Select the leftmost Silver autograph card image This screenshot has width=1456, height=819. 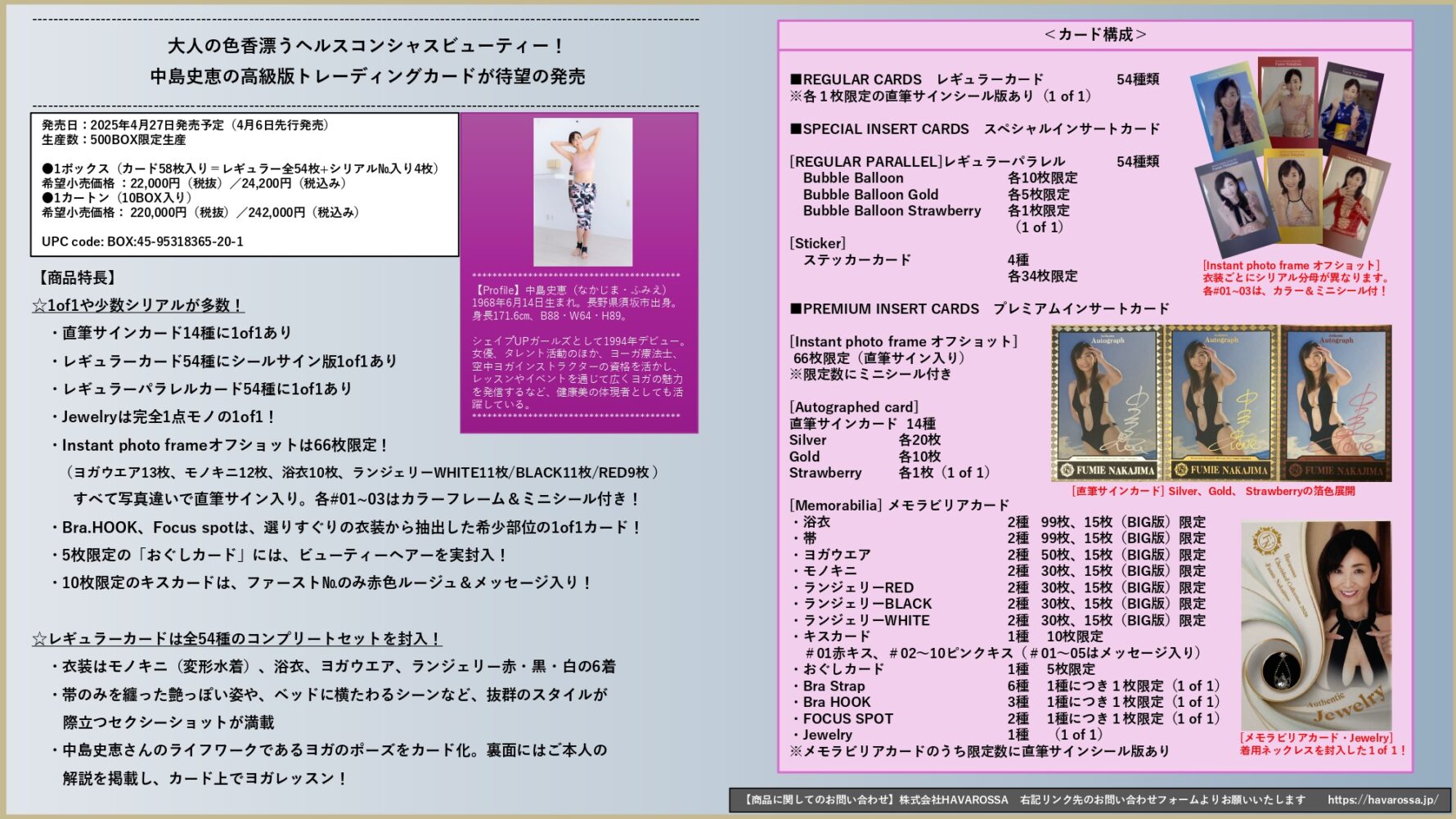pos(1107,403)
